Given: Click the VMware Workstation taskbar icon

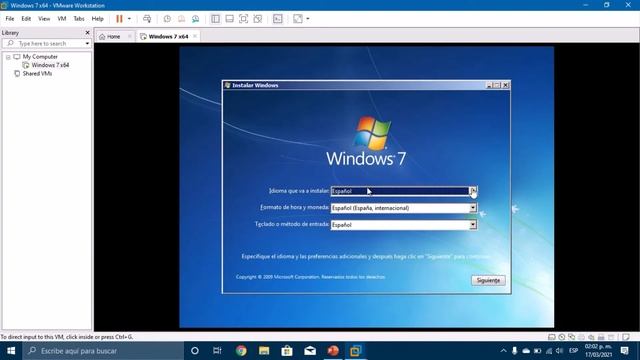Looking at the screenshot, I should (356, 351).
